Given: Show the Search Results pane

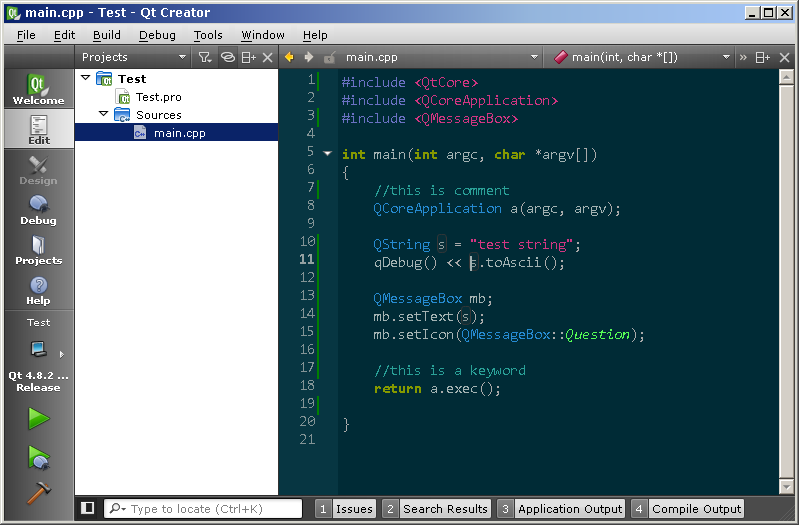Looking at the screenshot, I should (436, 509).
